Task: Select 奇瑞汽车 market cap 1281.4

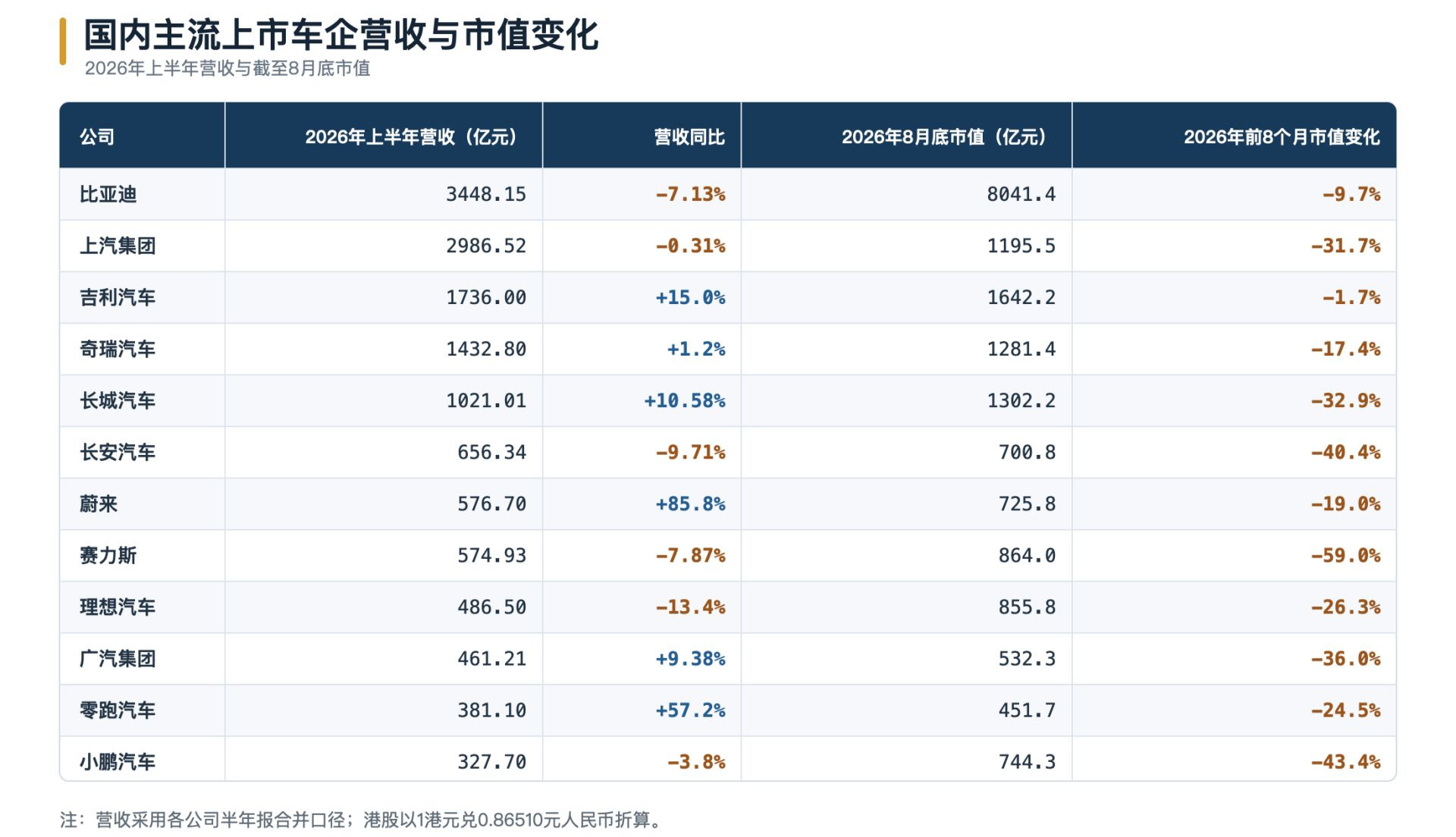Action: (x=1021, y=349)
